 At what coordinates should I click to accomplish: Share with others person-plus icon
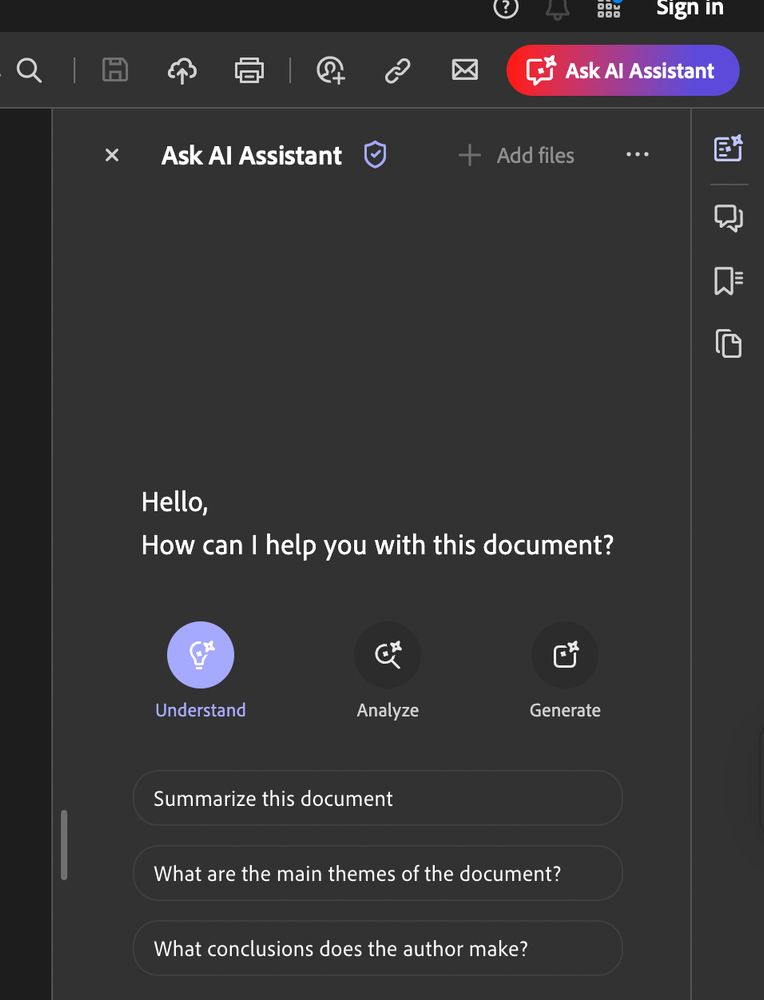coord(330,70)
